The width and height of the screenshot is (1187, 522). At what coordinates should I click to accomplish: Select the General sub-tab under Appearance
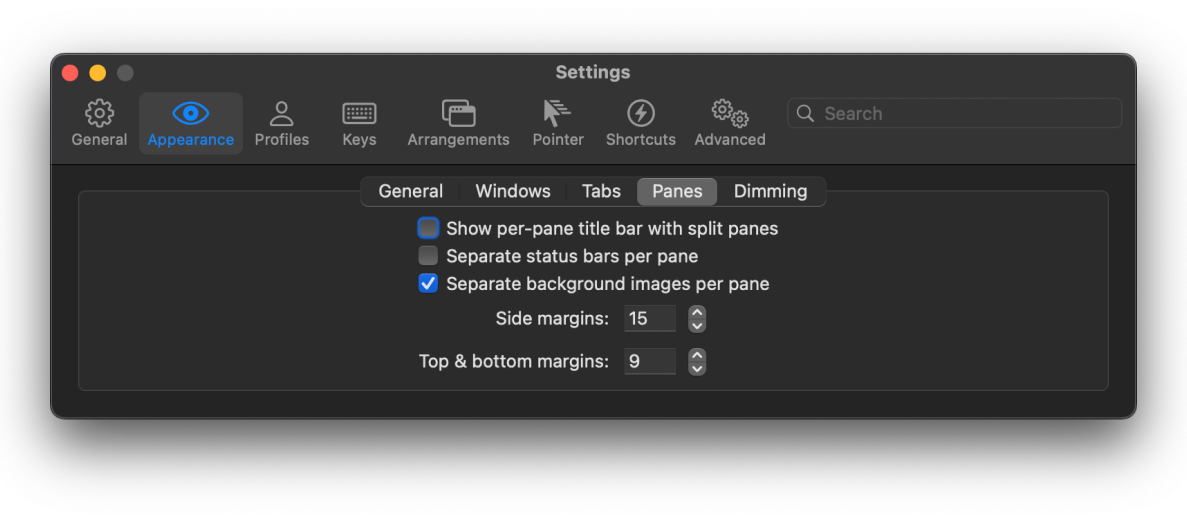coord(410,191)
